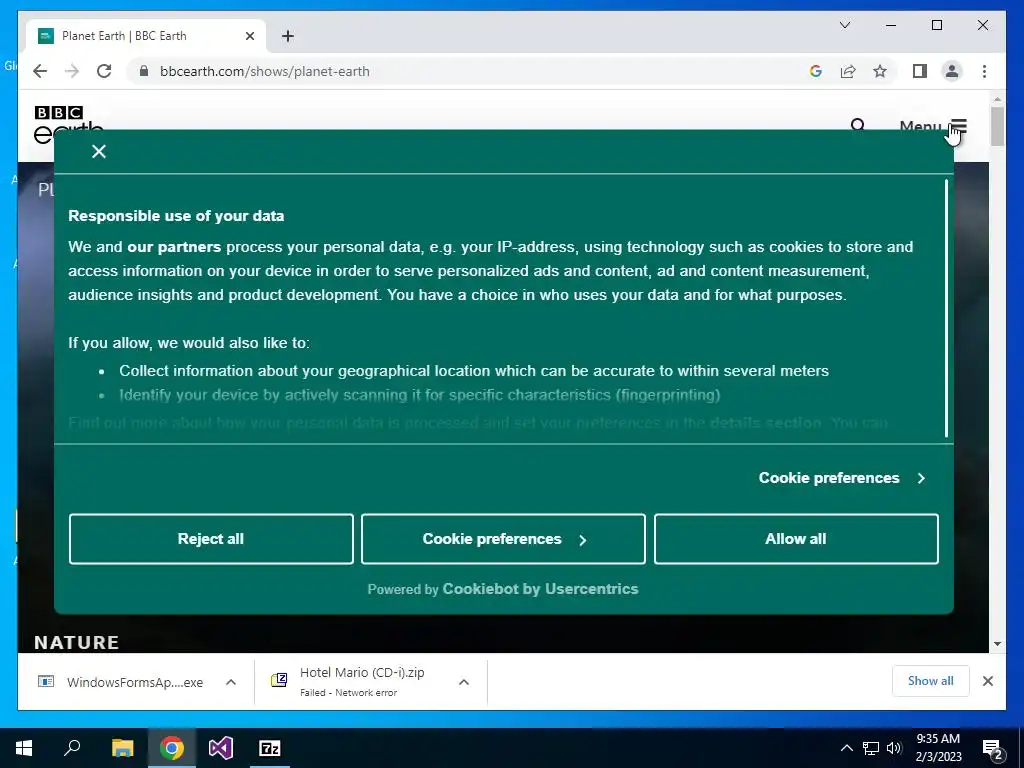Screen dimensions: 1024x768
Task: Close the cookie consent dialog with the X
Action: (99, 152)
